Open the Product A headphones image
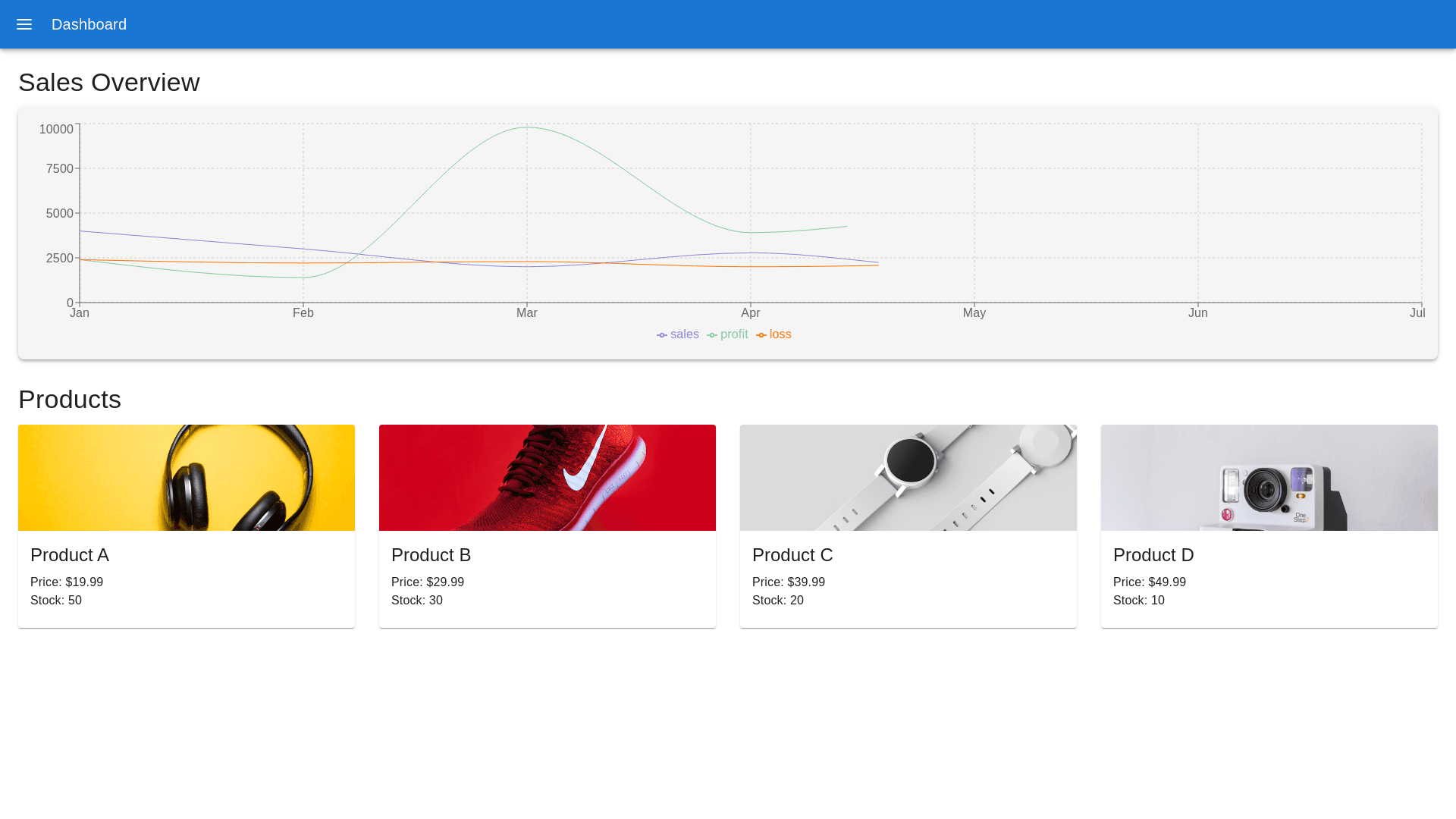 187,478
